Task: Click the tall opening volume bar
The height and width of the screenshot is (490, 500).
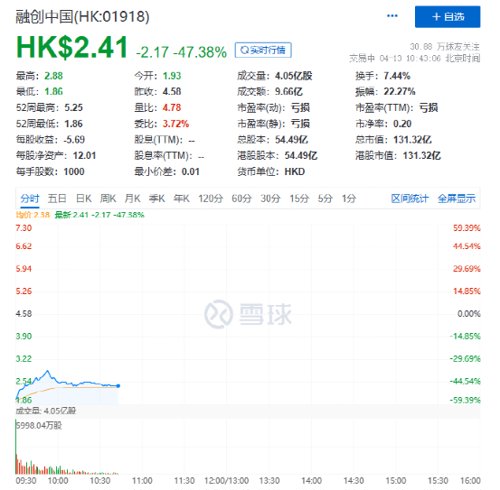Action: click(x=16, y=447)
